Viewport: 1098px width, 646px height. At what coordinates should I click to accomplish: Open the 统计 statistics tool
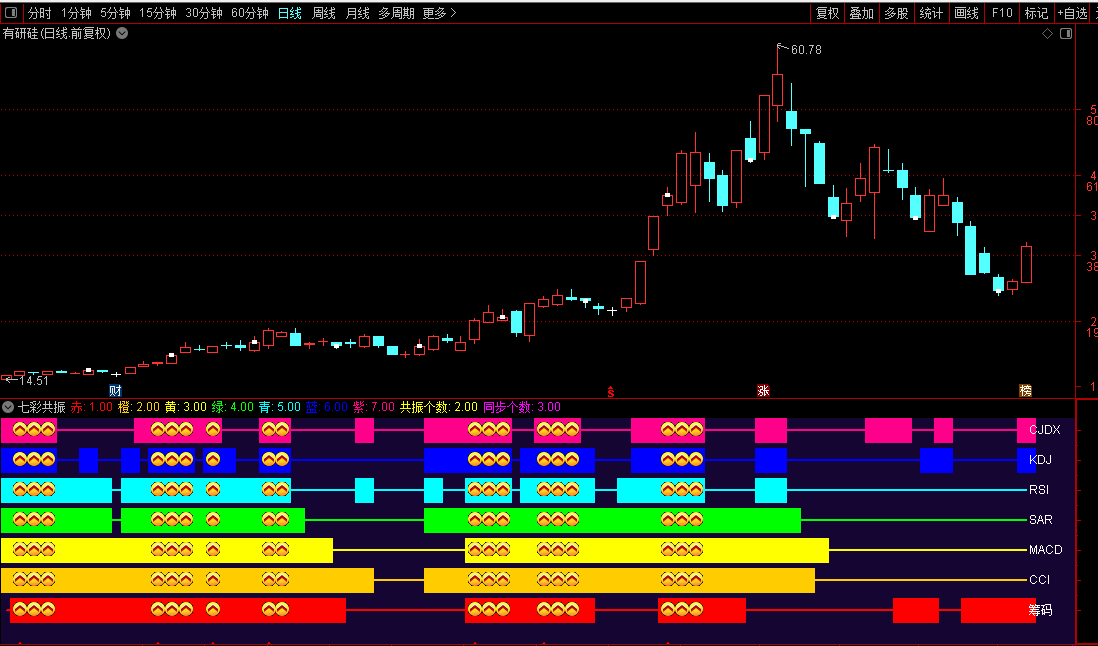[x=931, y=13]
